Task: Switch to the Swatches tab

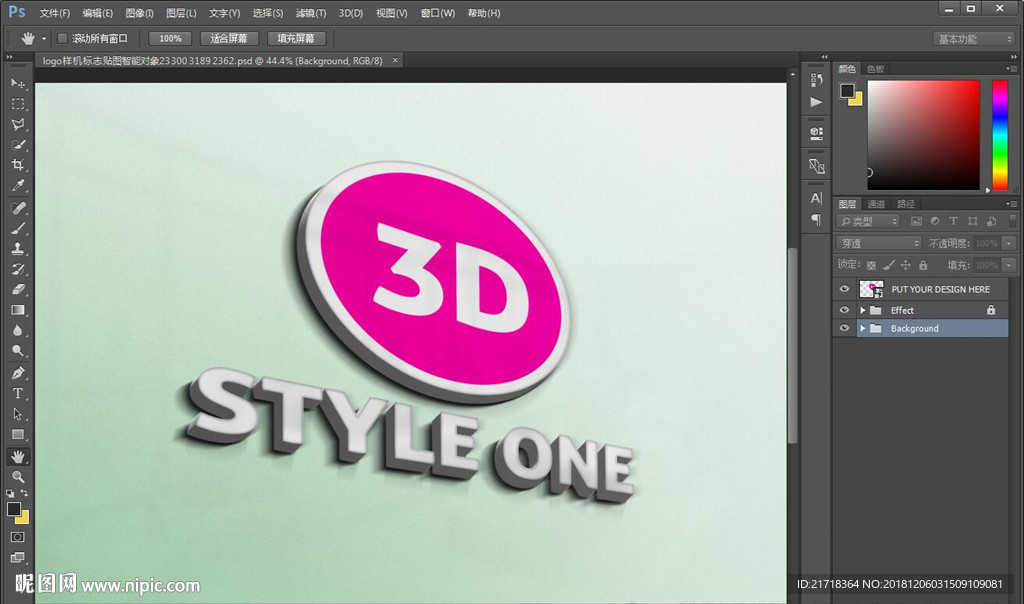Action: (x=876, y=69)
